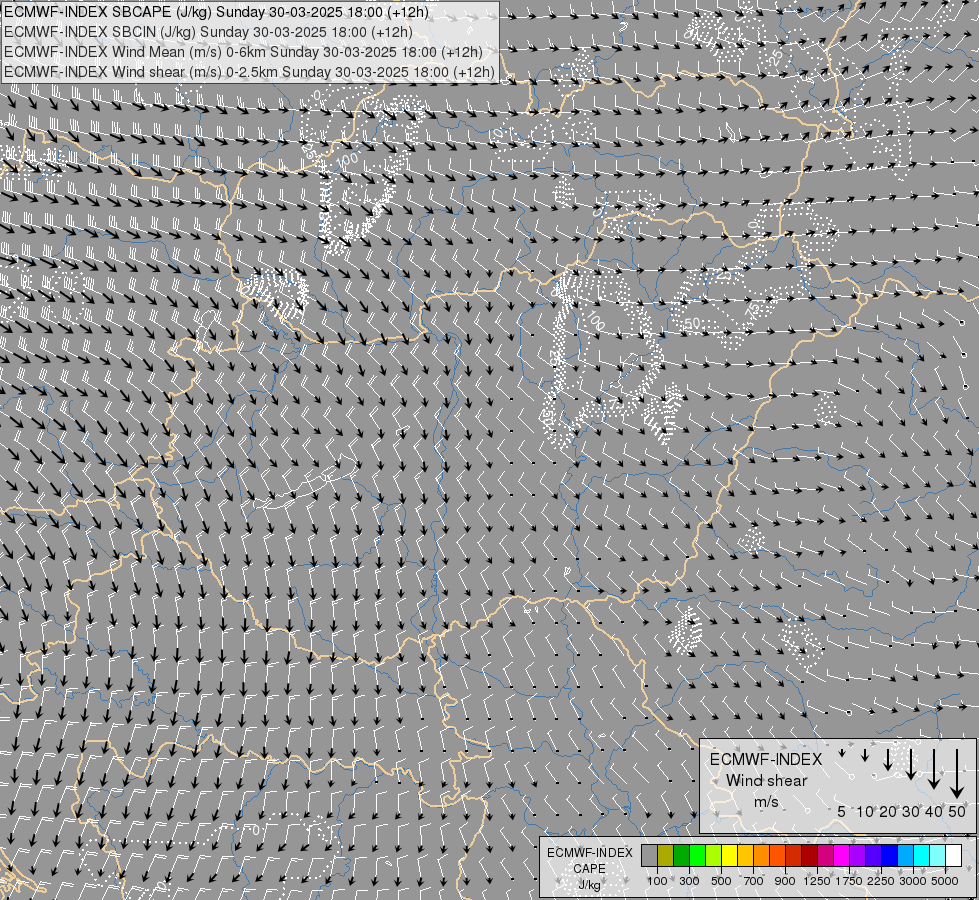The height and width of the screenshot is (900, 979).
Task: Pick the sky blue swatch right of 3000 tick
Action: click(x=906, y=855)
